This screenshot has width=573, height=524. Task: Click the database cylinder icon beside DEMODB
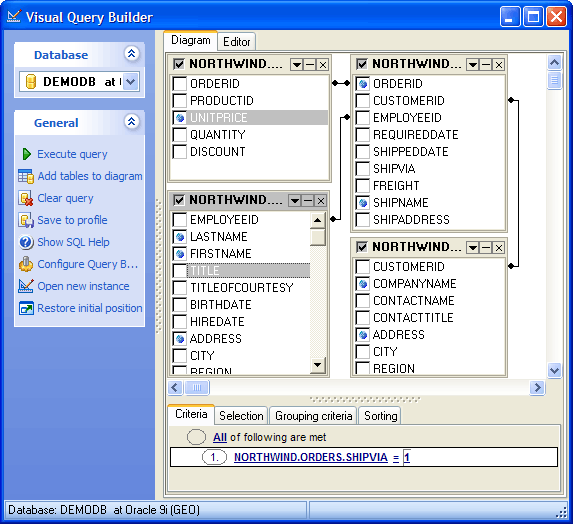(x=31, y=81)
